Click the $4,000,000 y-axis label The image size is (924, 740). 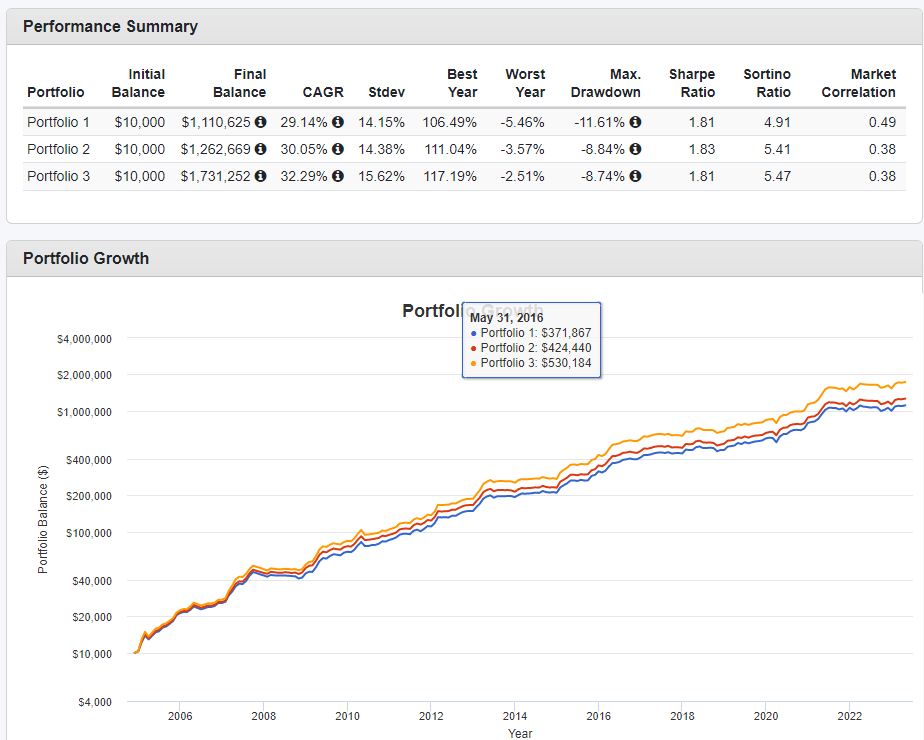pos(84,339)
